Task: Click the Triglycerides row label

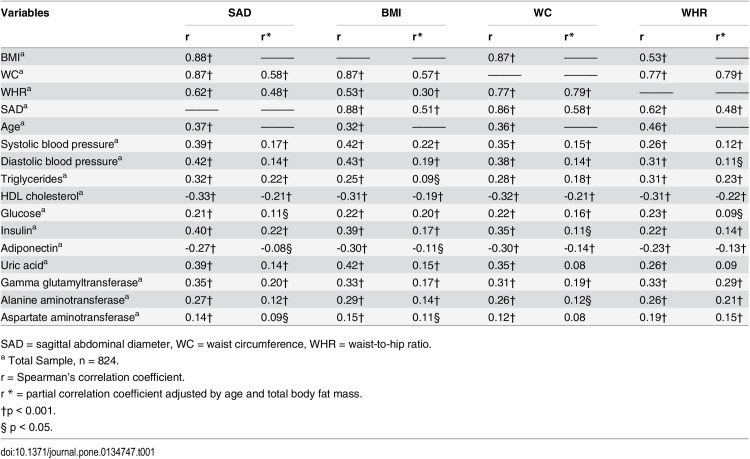Action: (x=33, y=179)
